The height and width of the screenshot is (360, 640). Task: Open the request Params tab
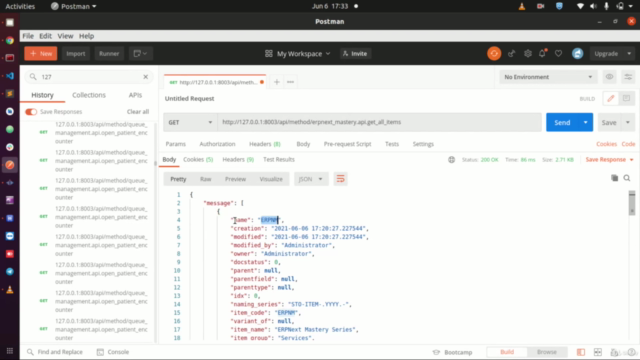[x=176, y=144]
